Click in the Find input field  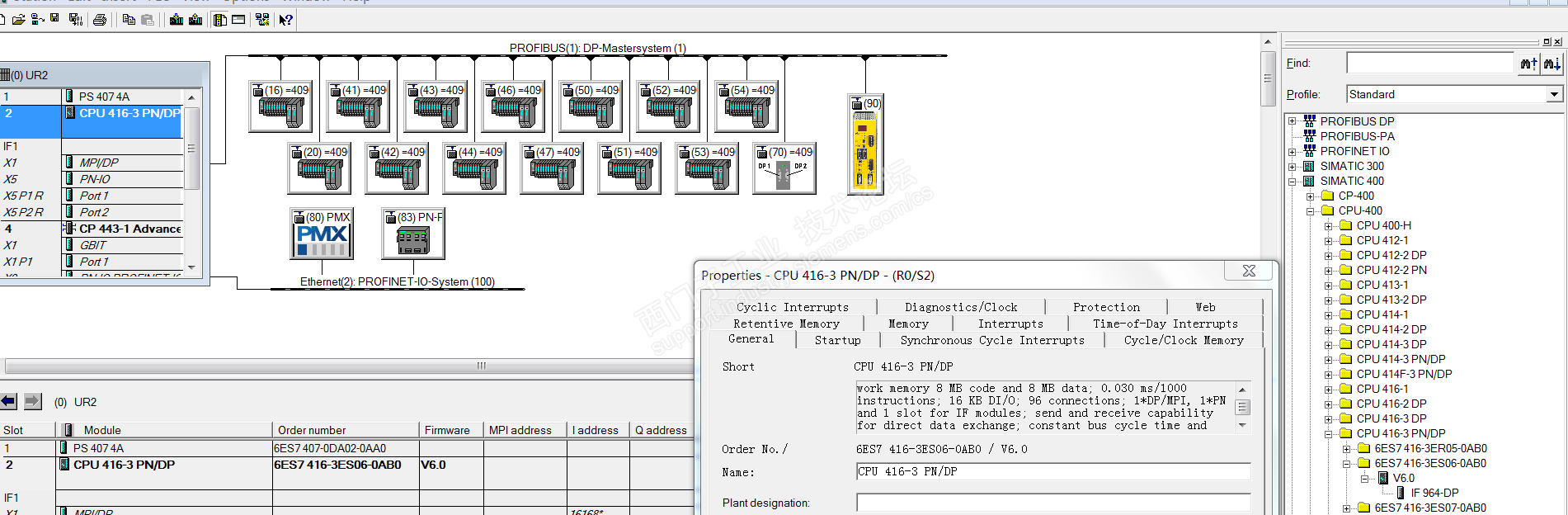click(x=1430, y=64)
